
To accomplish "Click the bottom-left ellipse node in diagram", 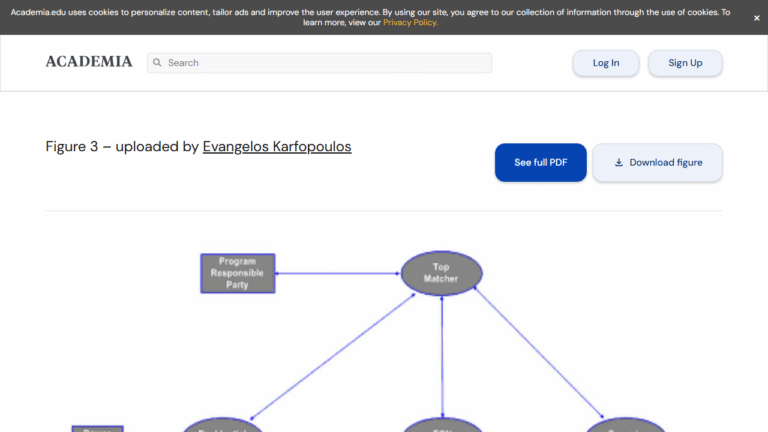I will click(x=222, y=426).
